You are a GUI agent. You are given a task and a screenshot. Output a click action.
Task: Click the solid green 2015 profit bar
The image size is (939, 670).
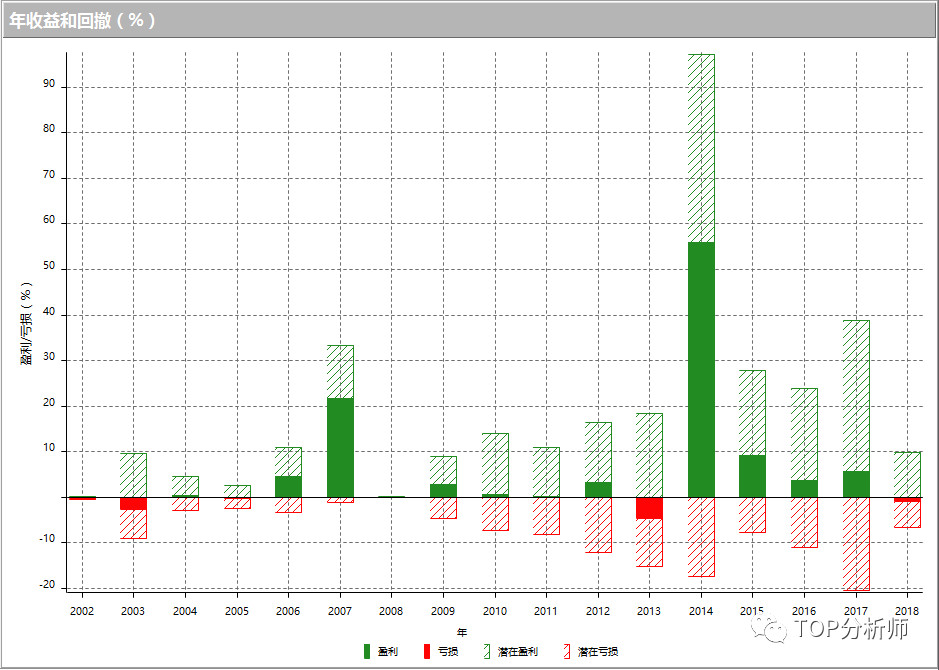coord(752,476)
